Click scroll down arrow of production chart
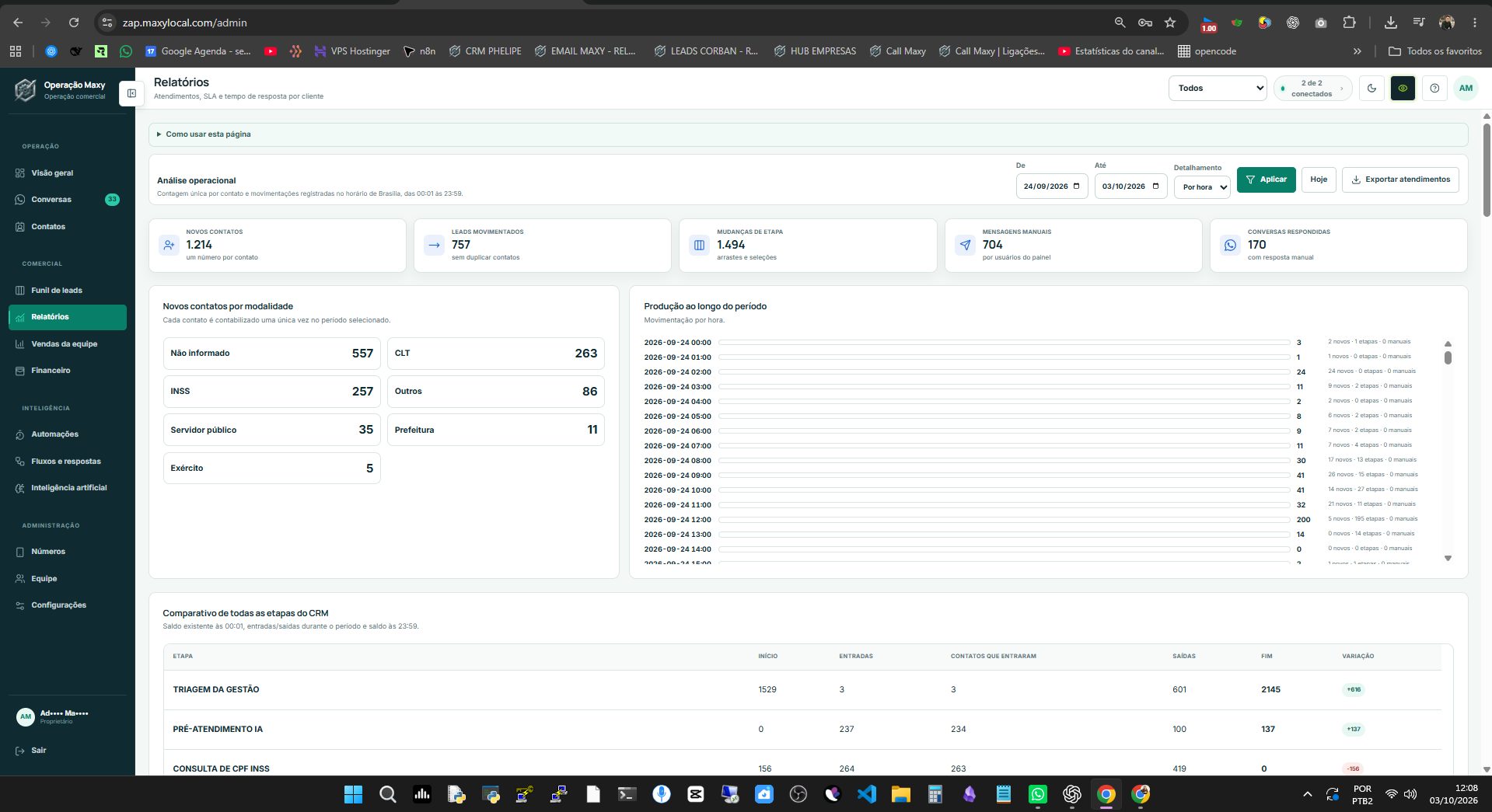 1448,558
